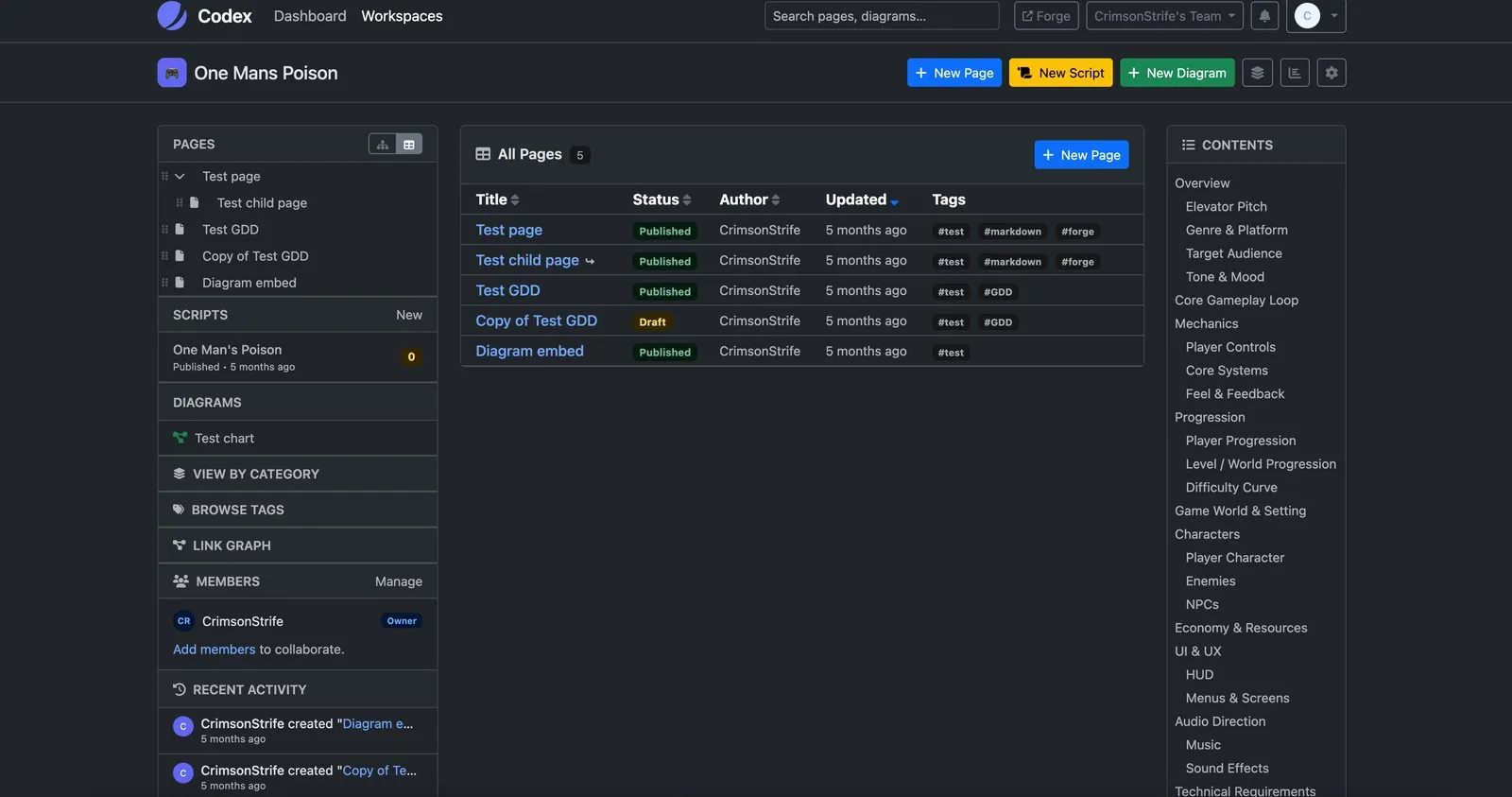Image resolution: width=1512 pixels, height=797 pixels.
Task: Click the CR member avatar
Action: [x=184, y=621]
